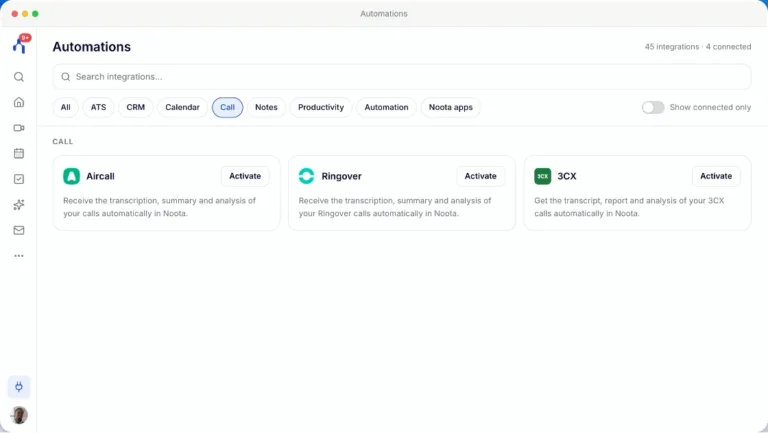The width and height of the screenshot is (768, 433).
Task: Activate the 3CX integration
Action: click(716, 176)
